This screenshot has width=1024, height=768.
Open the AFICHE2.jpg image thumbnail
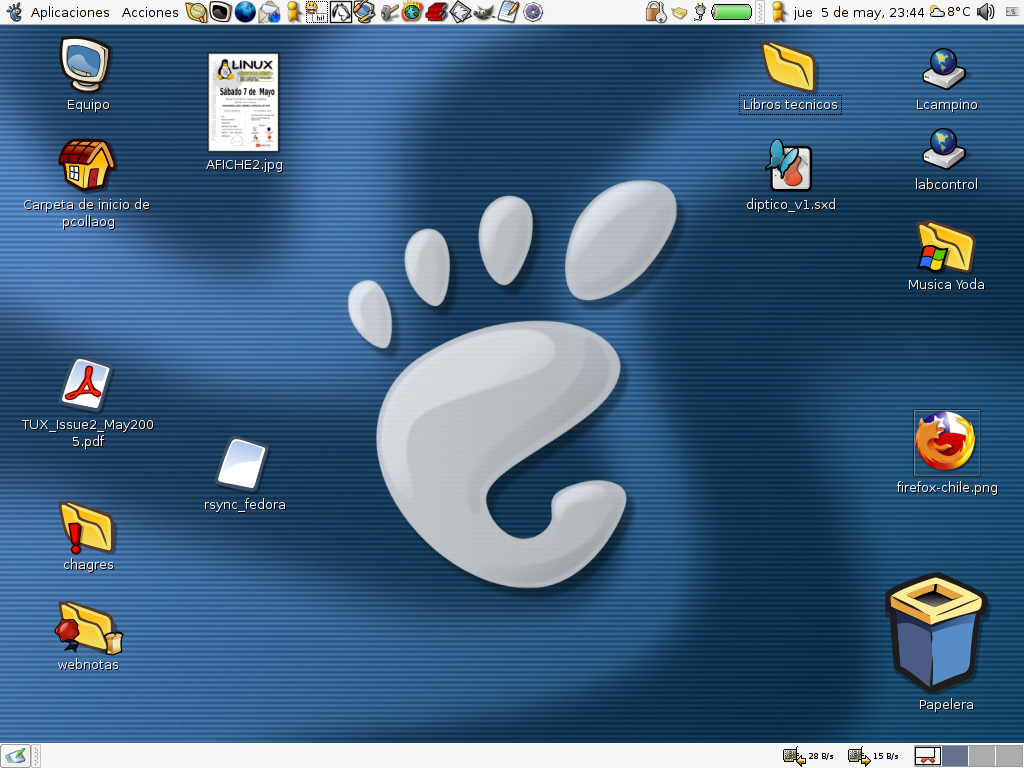[x=243, y=102]
